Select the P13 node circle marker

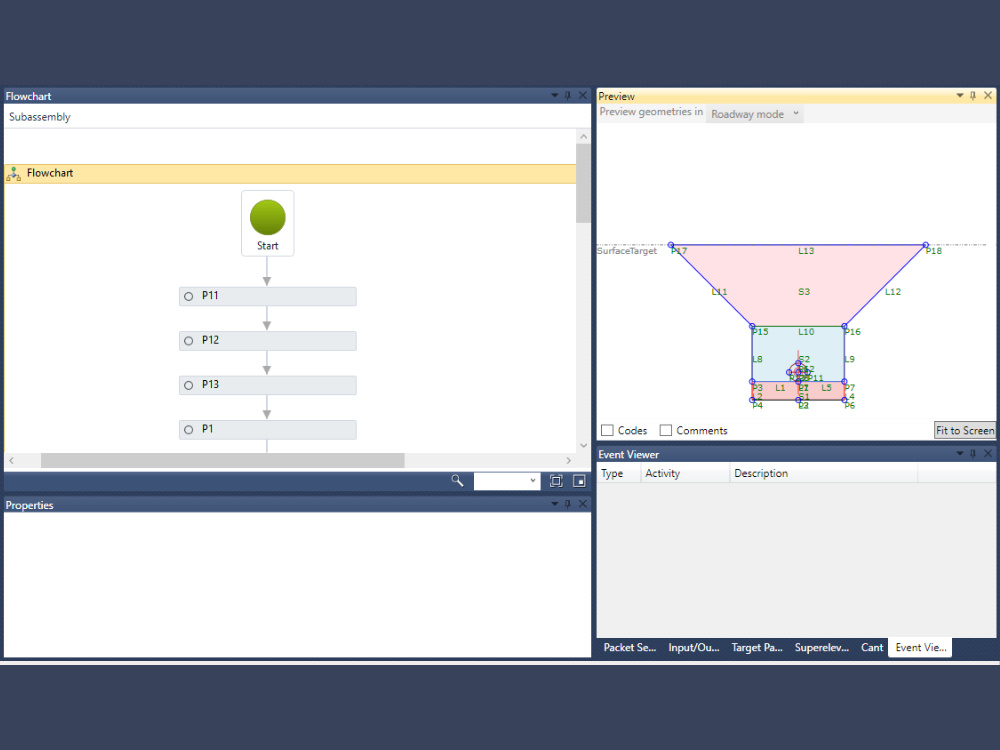[x=189, y=385]
